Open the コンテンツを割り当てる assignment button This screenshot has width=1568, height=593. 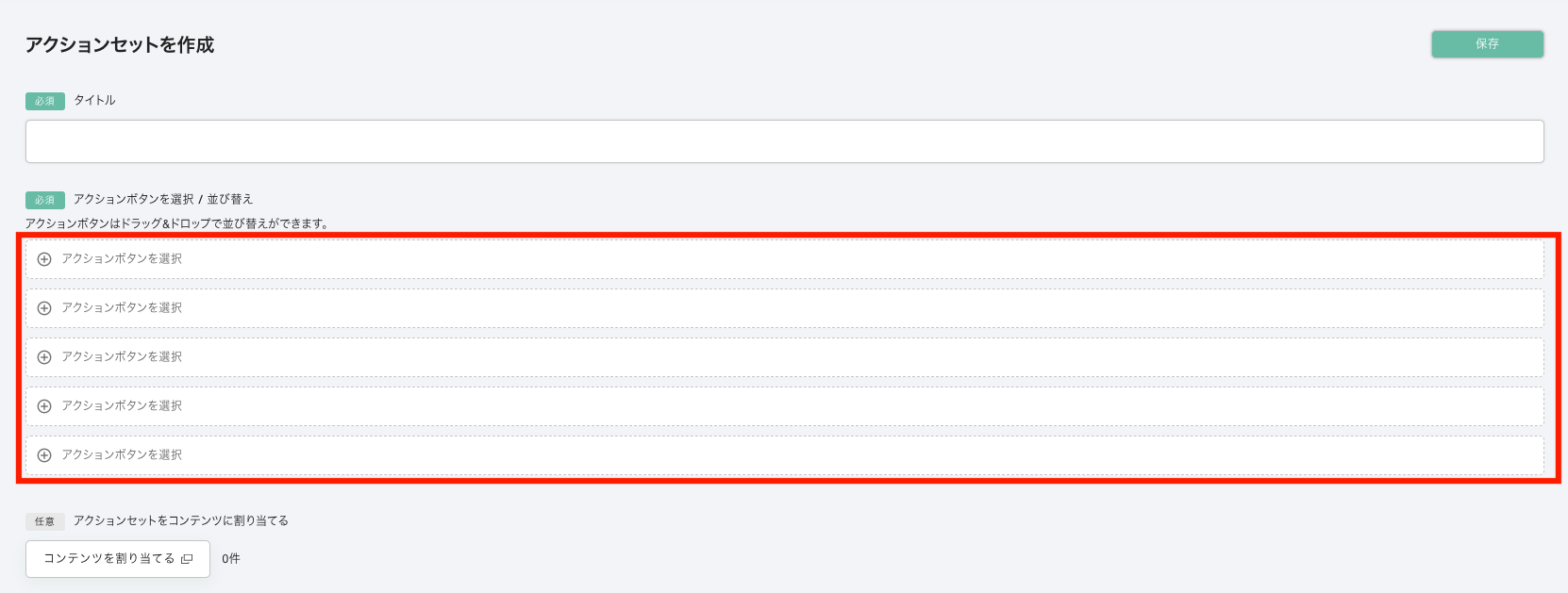109,559
